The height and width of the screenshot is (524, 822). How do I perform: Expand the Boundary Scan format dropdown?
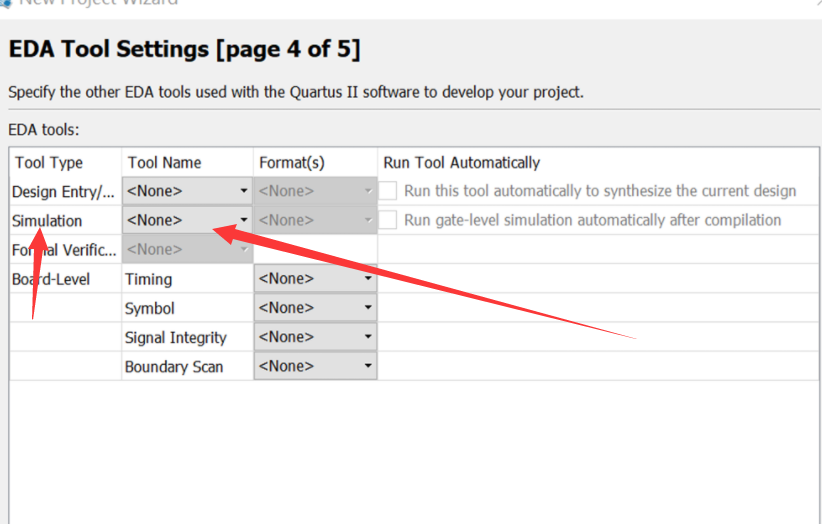315,366
